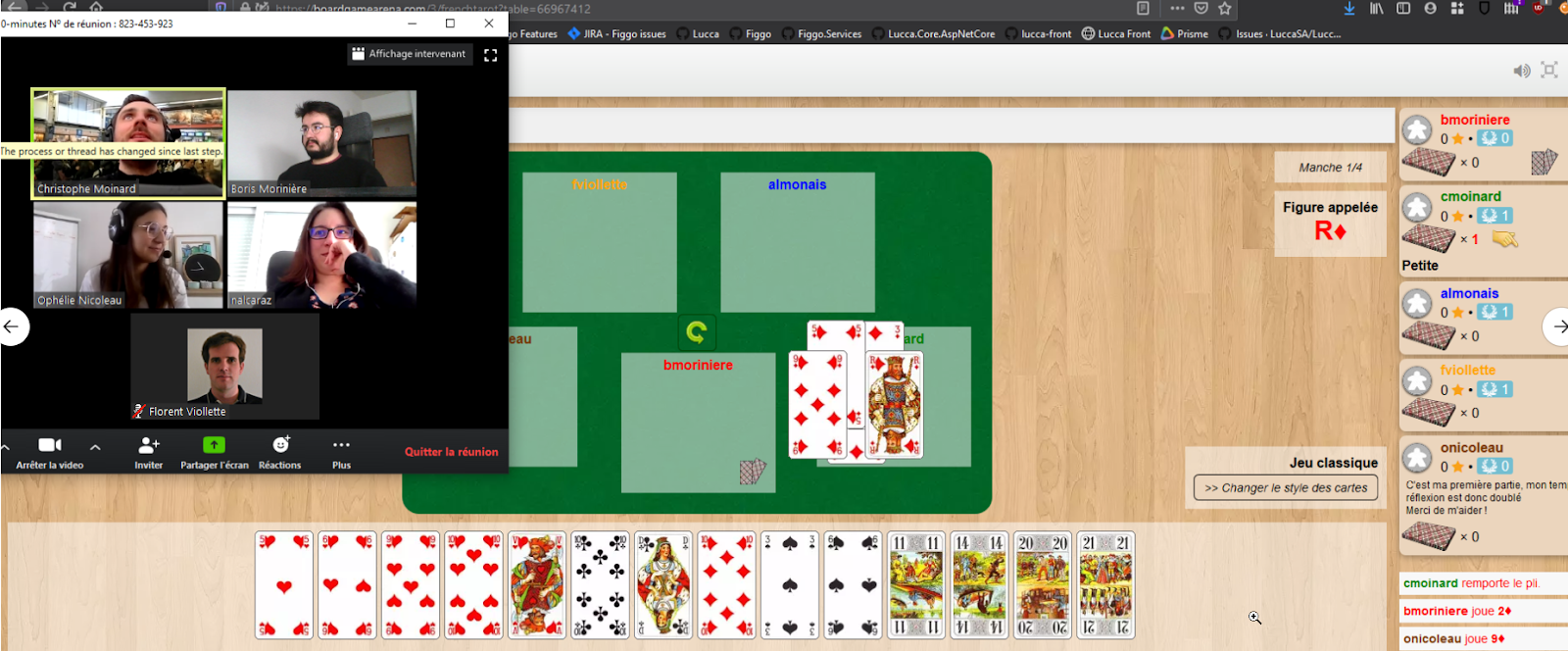1568x651 pixels.
Task: Bookmark the page with the star icon
Action: tap(1225, 8)
